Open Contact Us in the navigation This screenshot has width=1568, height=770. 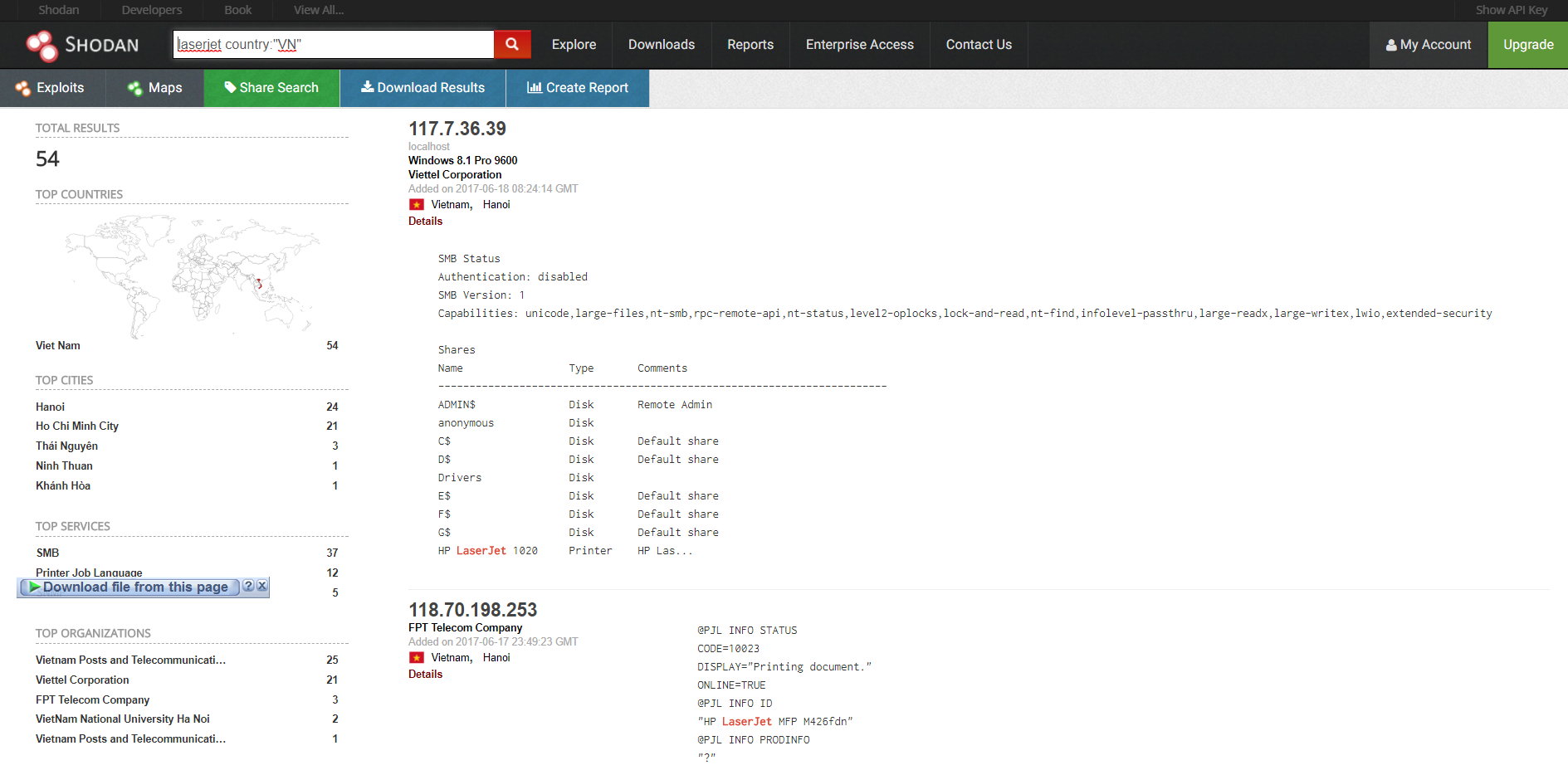point(979,45)
